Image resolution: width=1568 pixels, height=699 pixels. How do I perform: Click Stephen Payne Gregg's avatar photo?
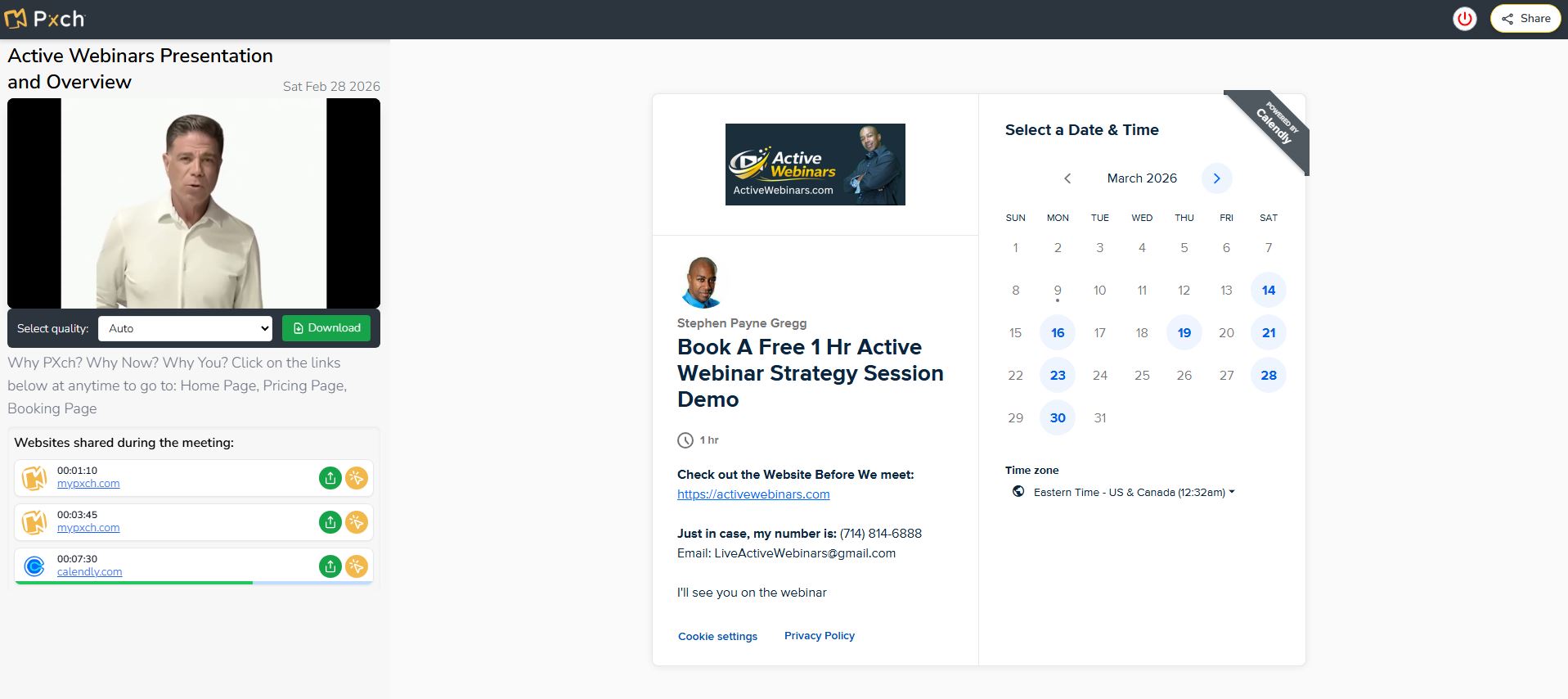pyautogui.click(x=702, y=282)
